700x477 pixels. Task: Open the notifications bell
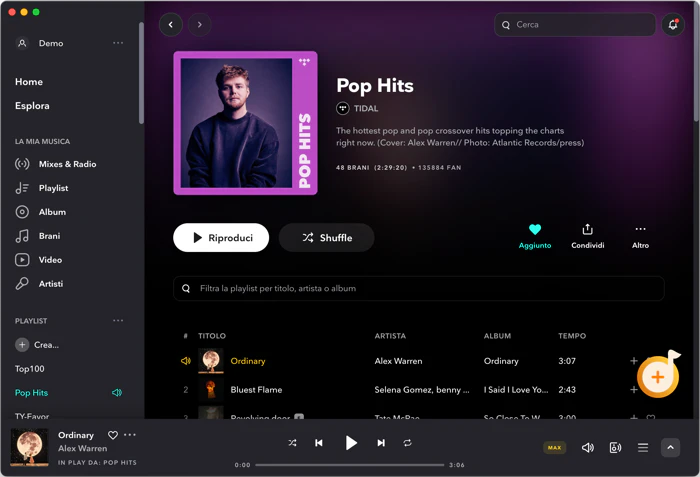click(673, 25)
